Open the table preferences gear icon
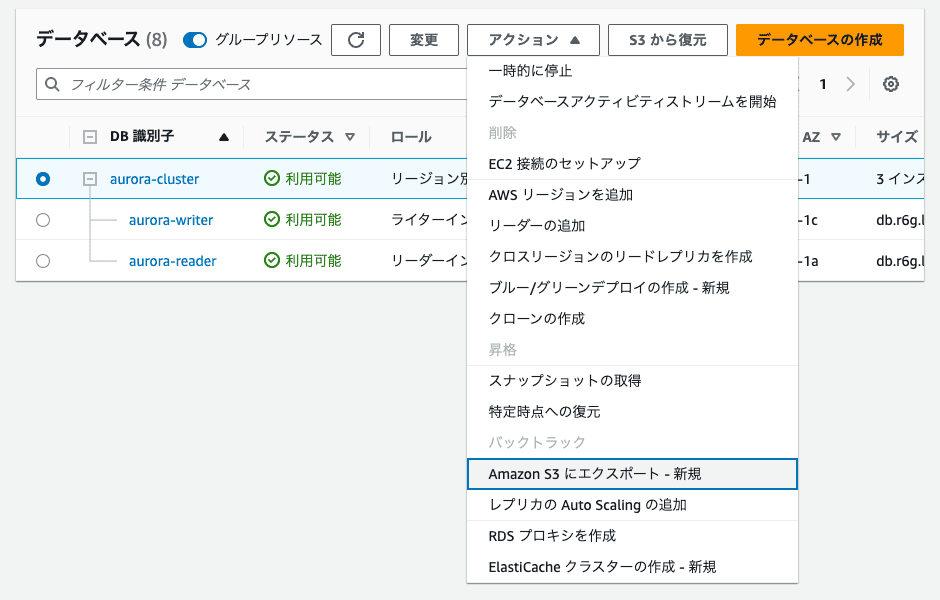The height and width of the screenshot is (600, 940). tap(890, 84)
